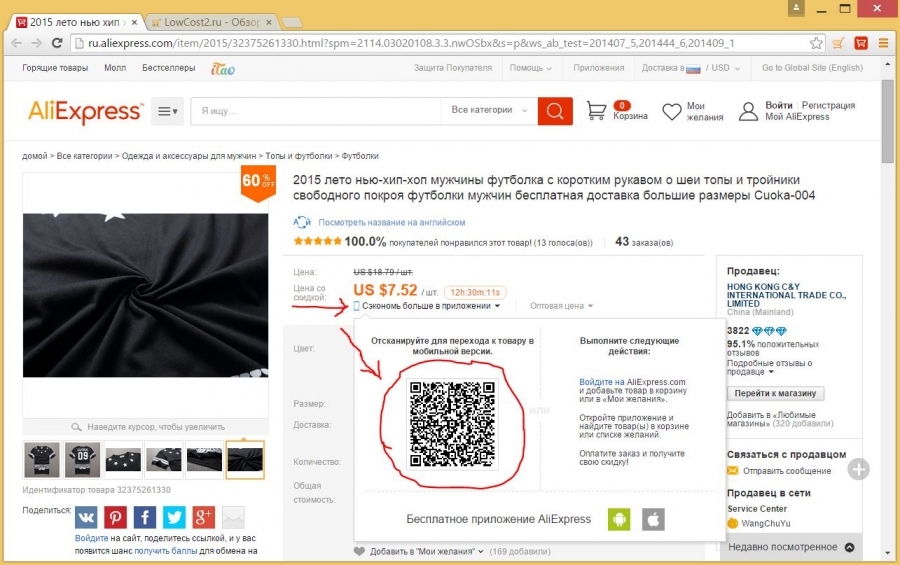The image size is (900, 565).
Task: Click the user profile silhouette icon
Action: 748,111
